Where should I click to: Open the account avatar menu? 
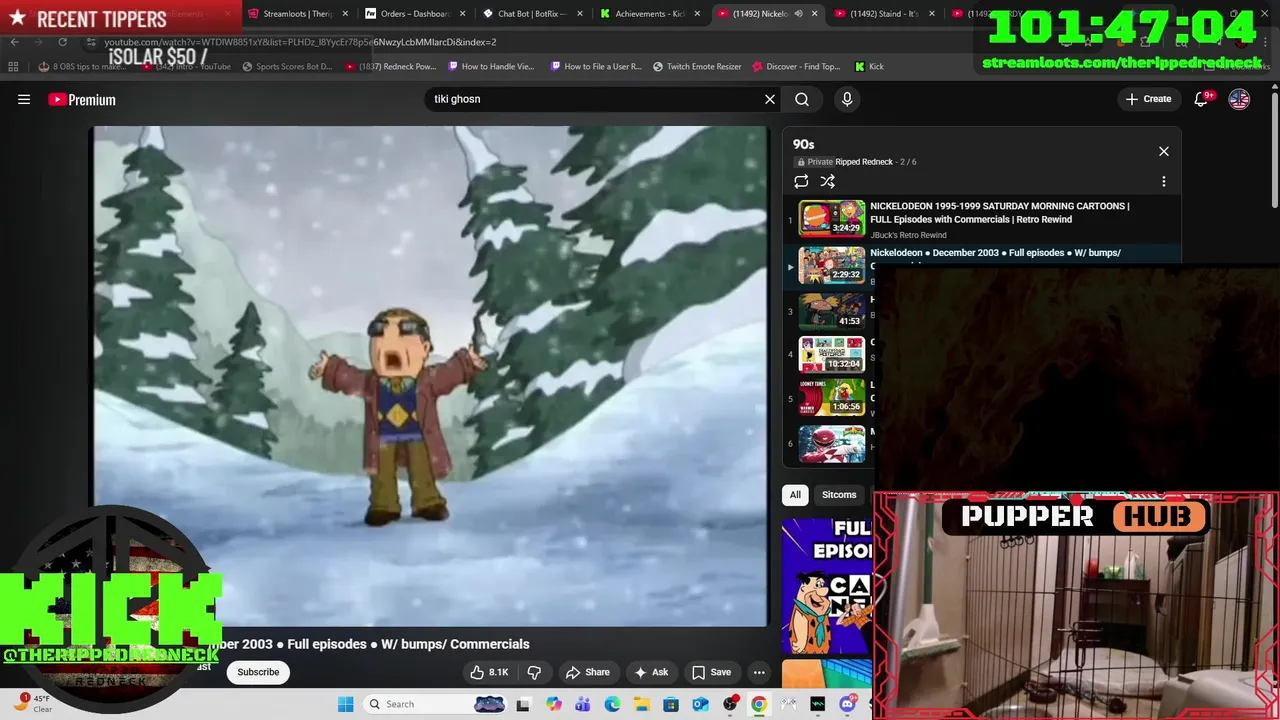click(x=1239, y=99)
